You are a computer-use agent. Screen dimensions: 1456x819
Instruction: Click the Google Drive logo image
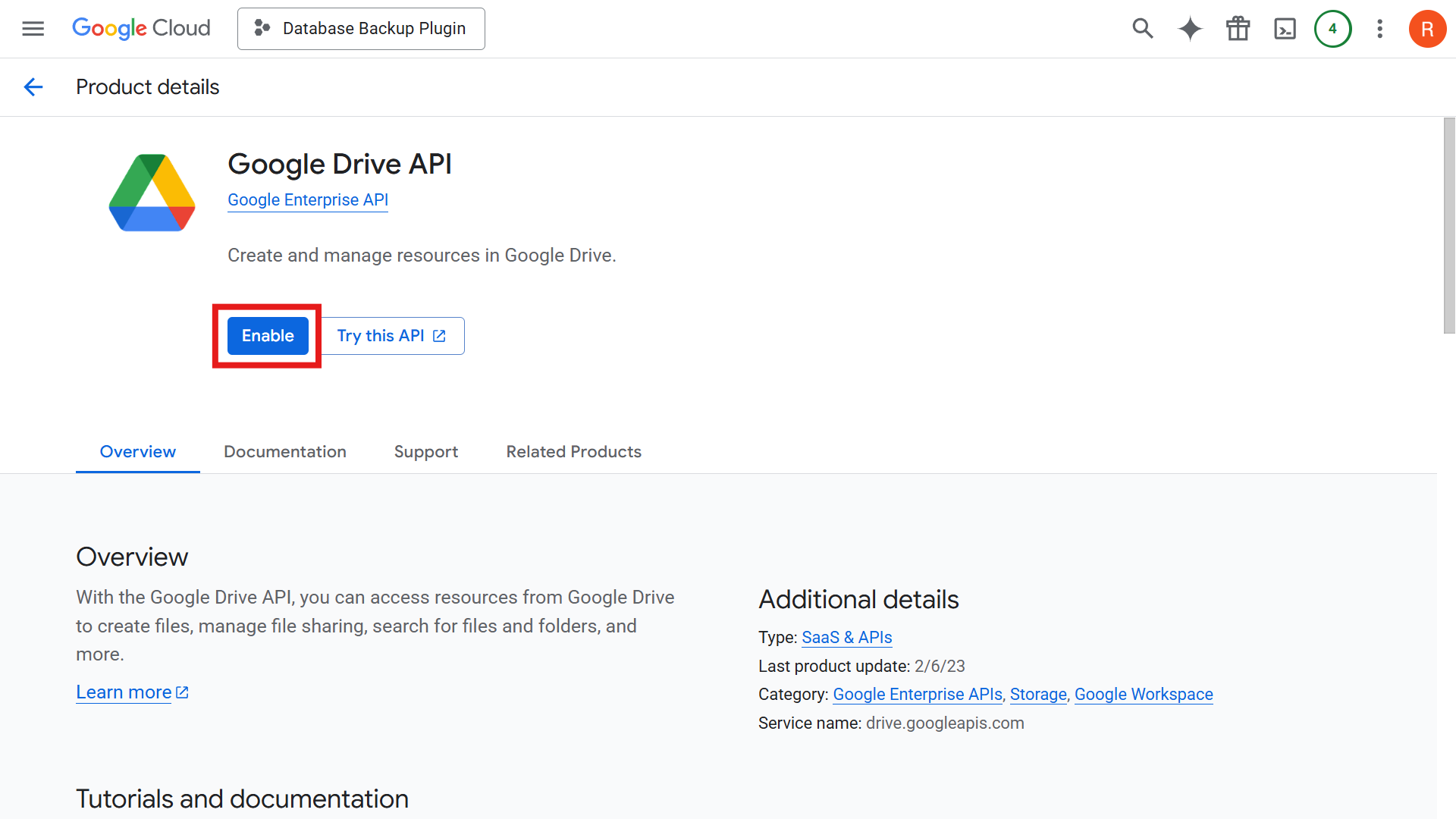pos(152,193)
